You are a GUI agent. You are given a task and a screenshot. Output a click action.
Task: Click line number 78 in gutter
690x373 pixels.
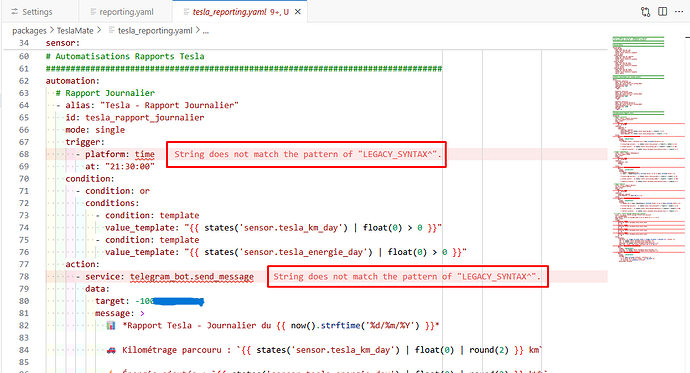(24, 277)
